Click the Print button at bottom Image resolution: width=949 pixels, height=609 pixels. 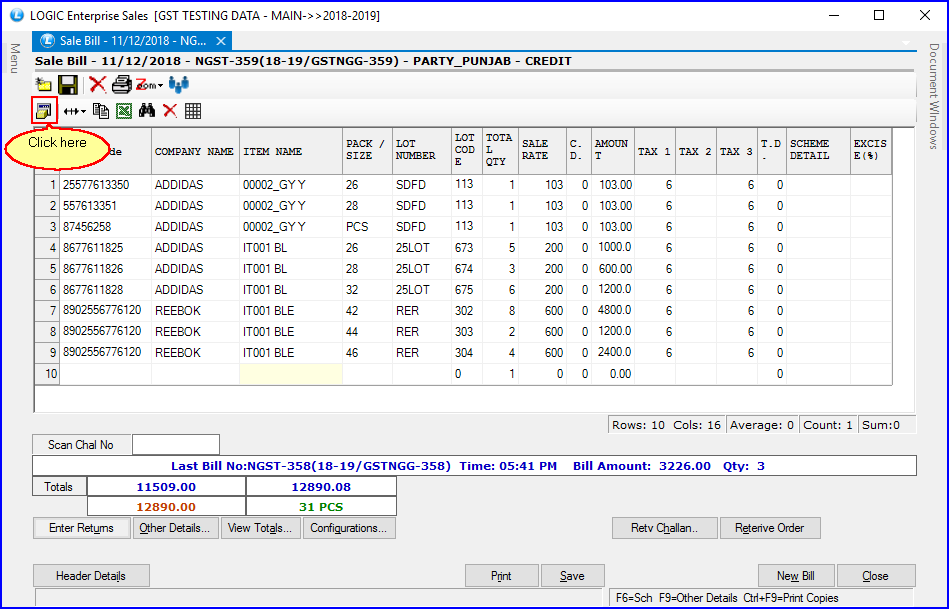[x=501, y=576]
